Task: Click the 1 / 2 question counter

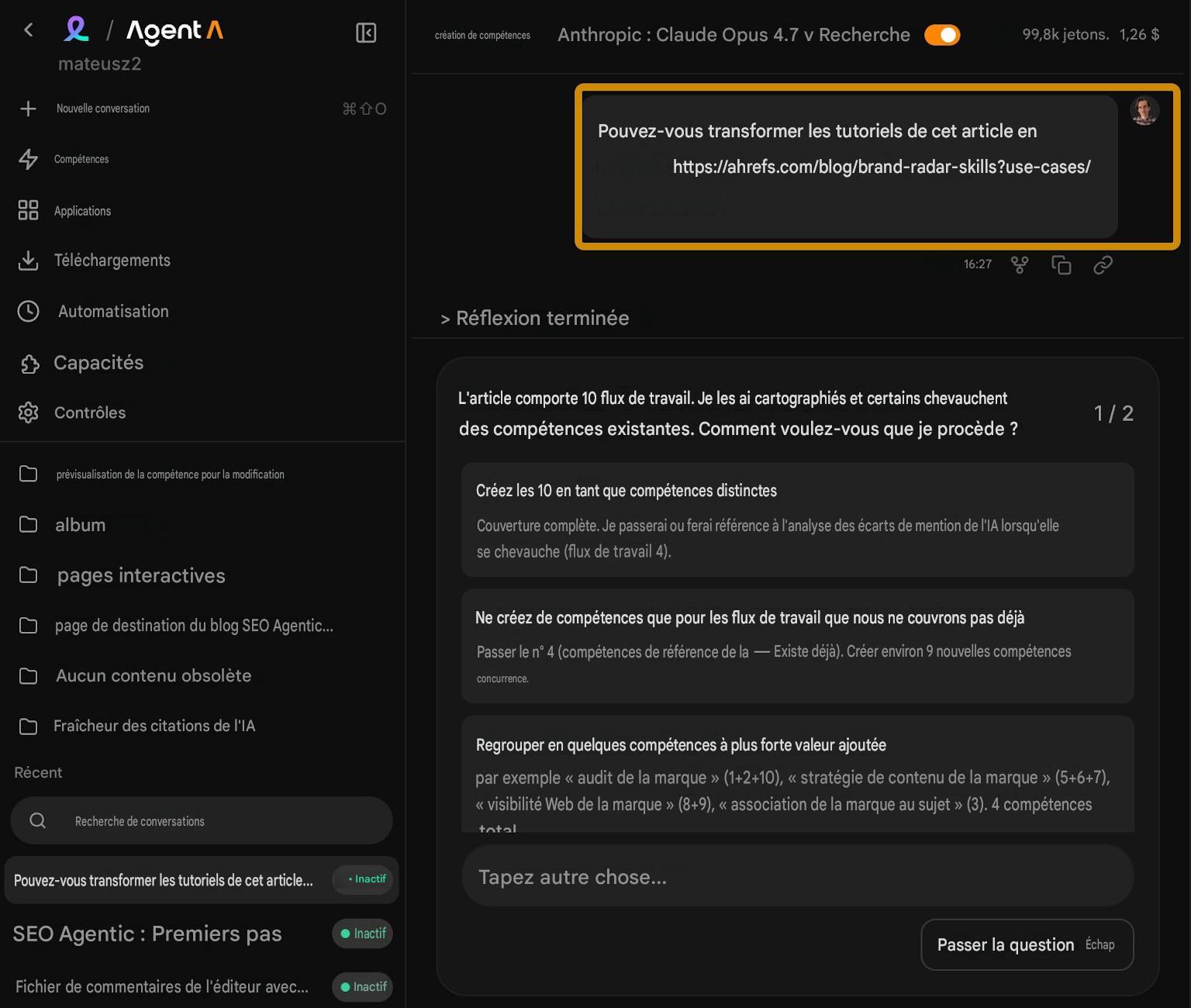Action: [1113, 413]
